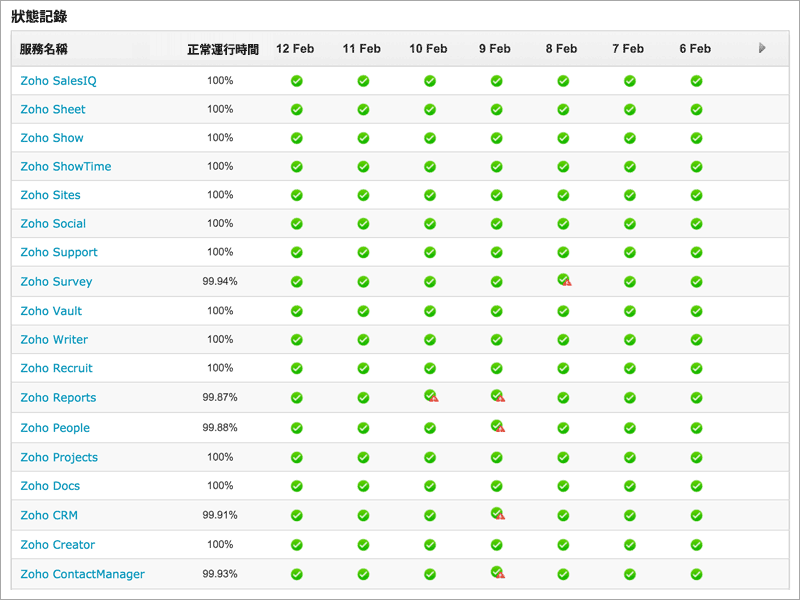Click Zoho CRM green check for 11 Feb
Screen dimensions: 800x600
363,516
